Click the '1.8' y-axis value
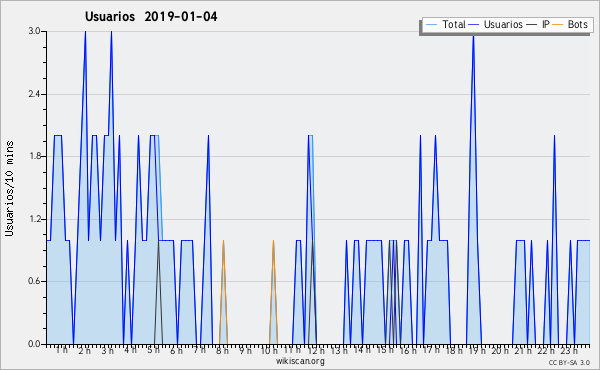 [34, 156]
